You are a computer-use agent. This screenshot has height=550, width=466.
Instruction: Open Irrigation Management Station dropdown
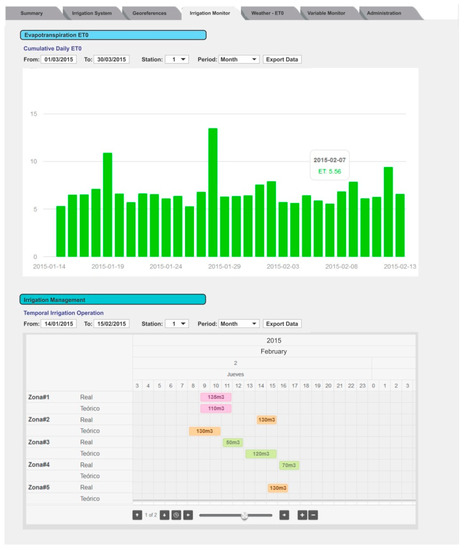[x=177, y=323]
